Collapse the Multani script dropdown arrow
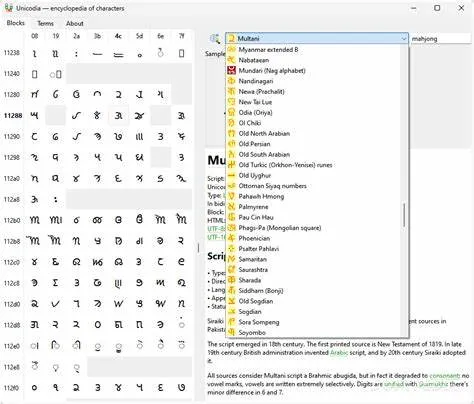Screen dimensions: 474x404 pos(404,39)
